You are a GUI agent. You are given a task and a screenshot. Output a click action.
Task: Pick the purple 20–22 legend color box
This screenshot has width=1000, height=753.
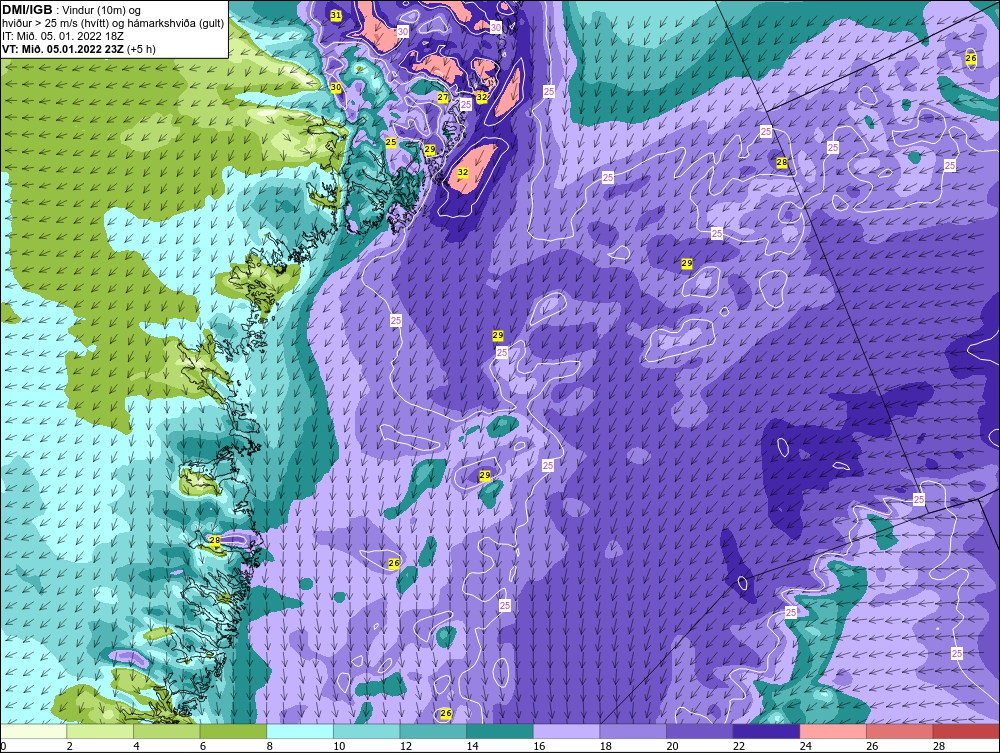(x=700, y=731)
